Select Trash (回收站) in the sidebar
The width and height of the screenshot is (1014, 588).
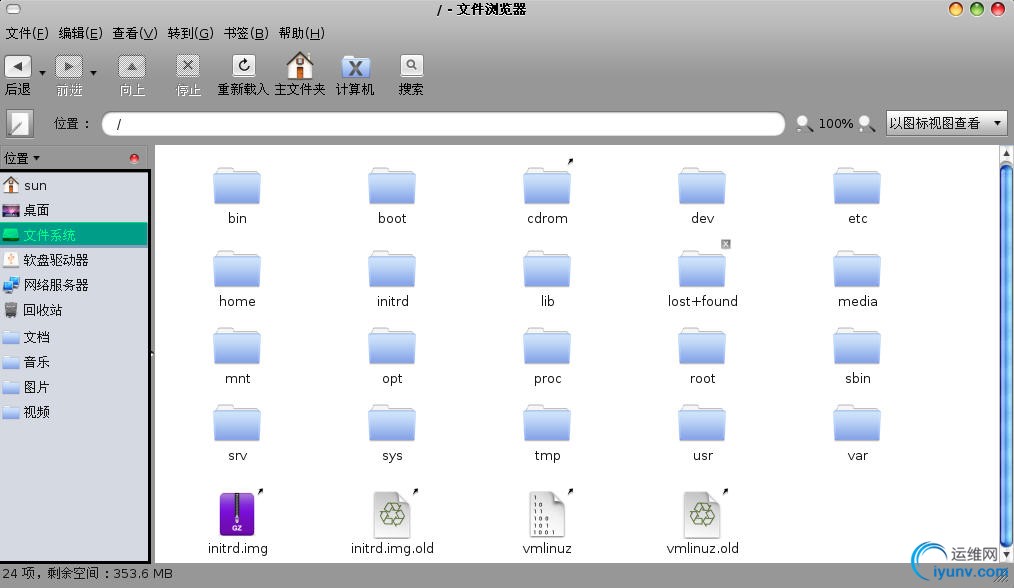tap(42, 310)
